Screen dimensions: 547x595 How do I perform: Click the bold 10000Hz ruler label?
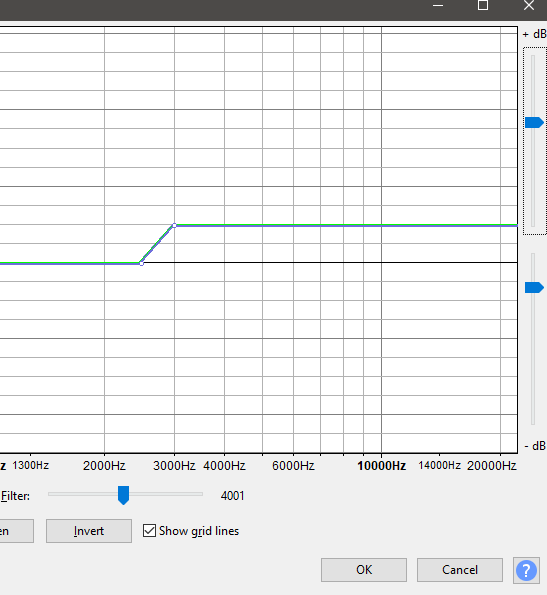point(382,466)
